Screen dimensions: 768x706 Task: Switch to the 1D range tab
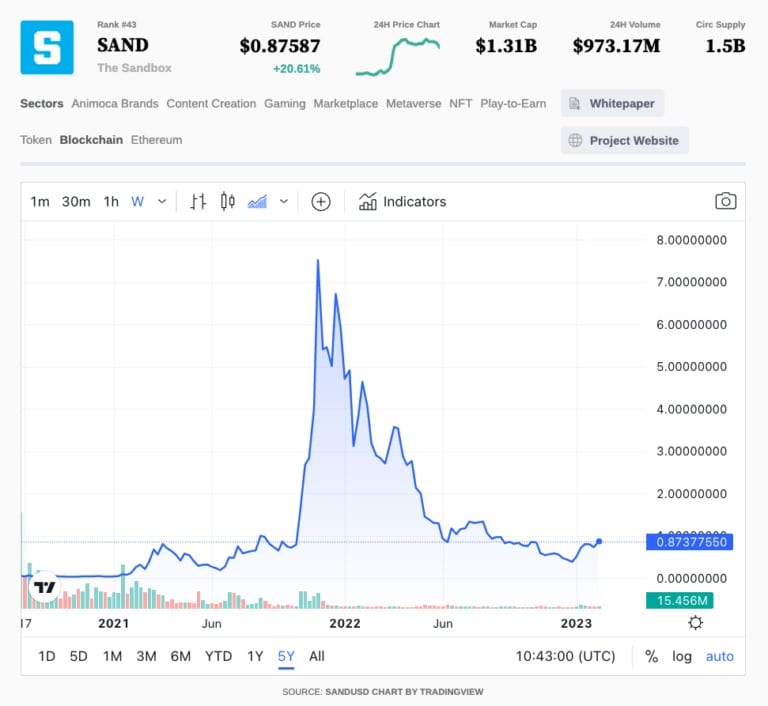[47, 656]
